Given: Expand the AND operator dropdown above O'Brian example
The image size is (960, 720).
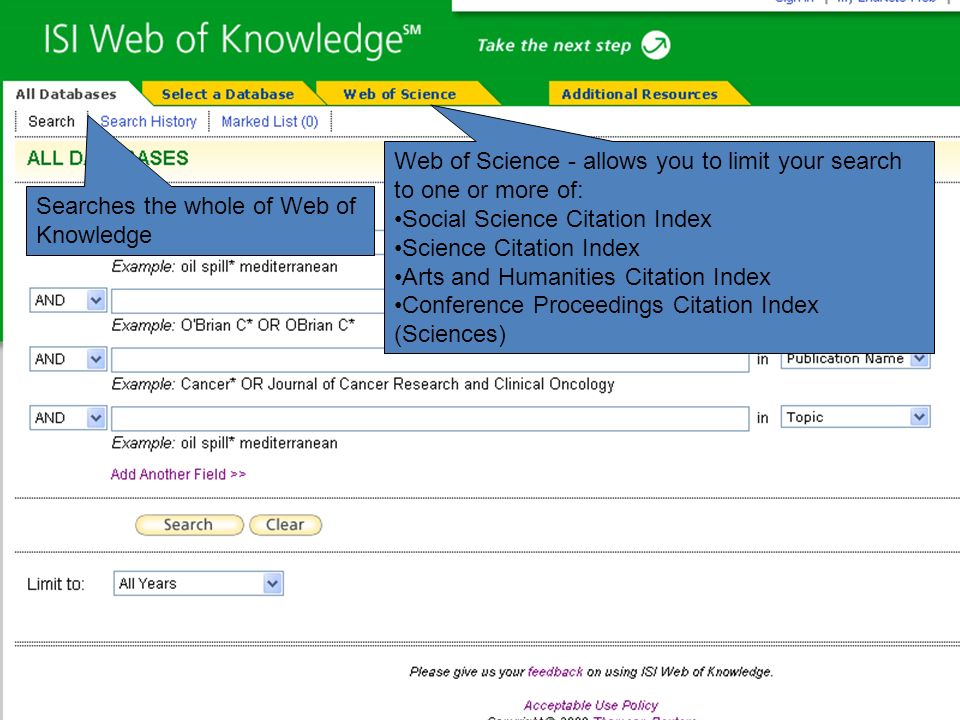Looking at the screenshot, I should pyautogui.click(x=68, y=300).
